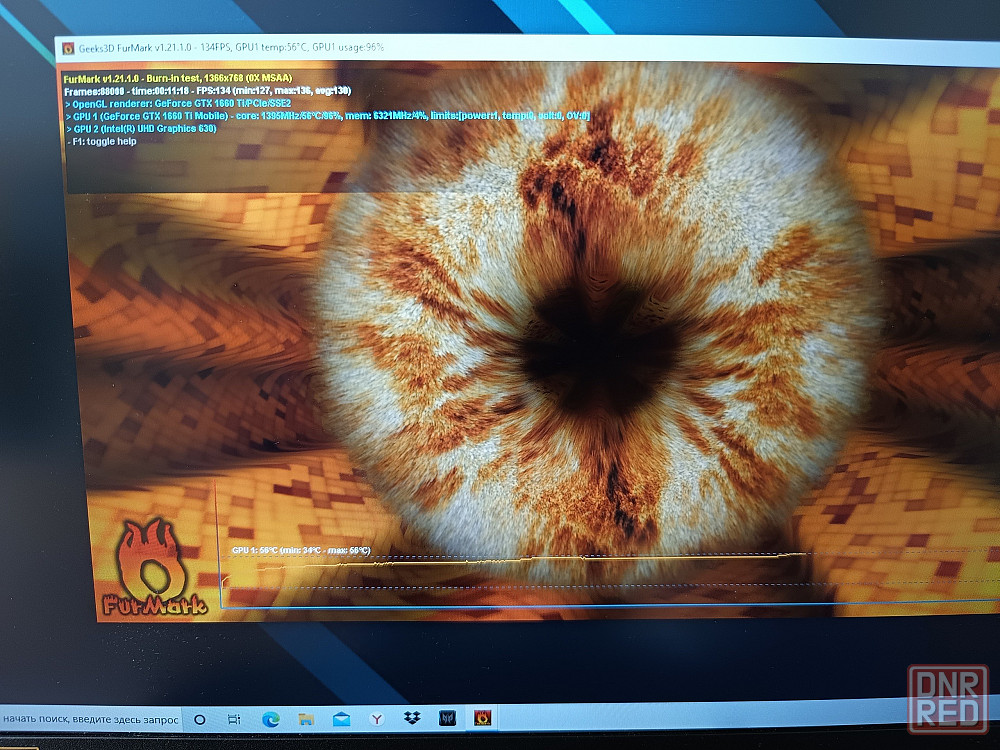1000x750 pixels.
Task: Open File Explorer folder icon on taskbar
Action: point(306,719)
